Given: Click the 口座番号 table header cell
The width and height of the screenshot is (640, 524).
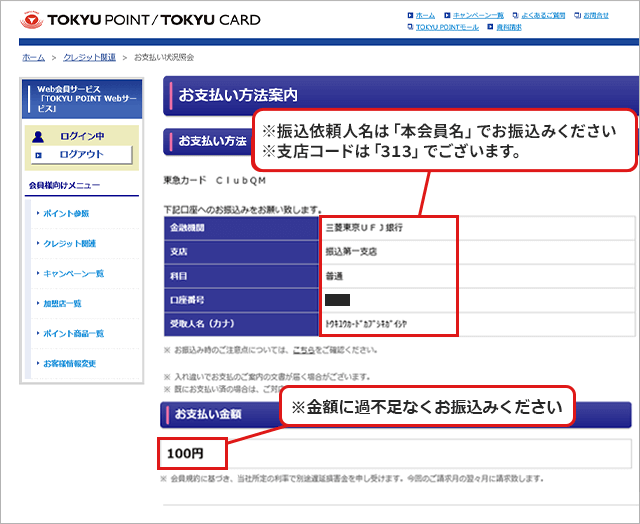Looking at the screenshot, I should pos(241,300).
